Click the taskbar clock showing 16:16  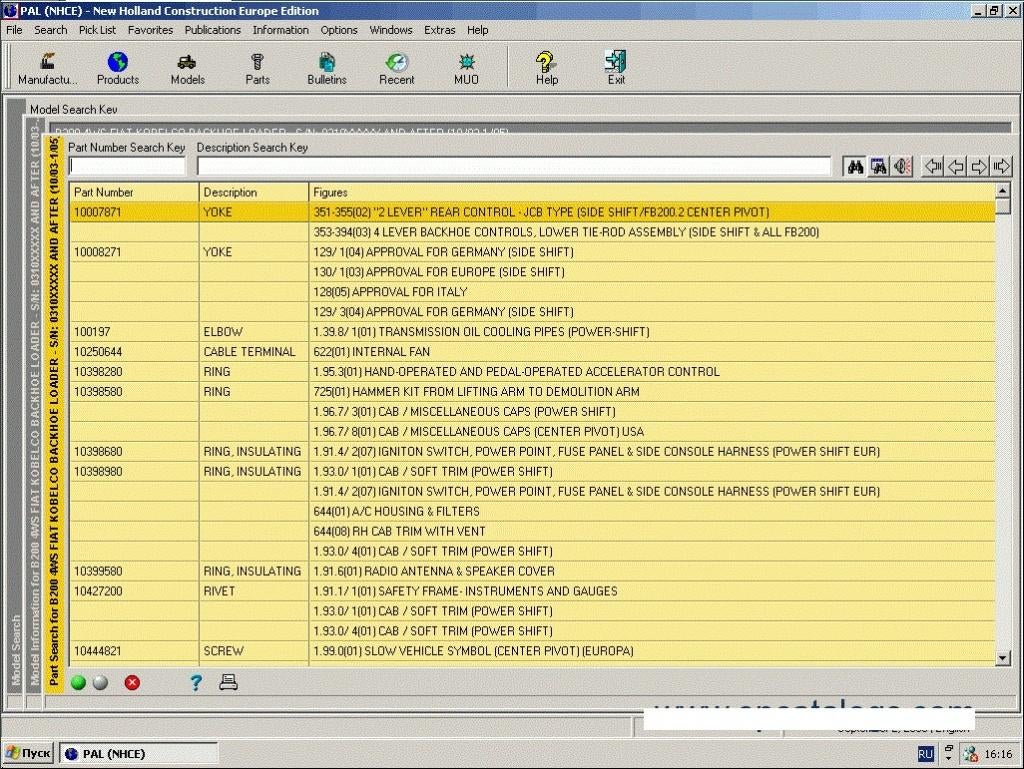(998, 754)
